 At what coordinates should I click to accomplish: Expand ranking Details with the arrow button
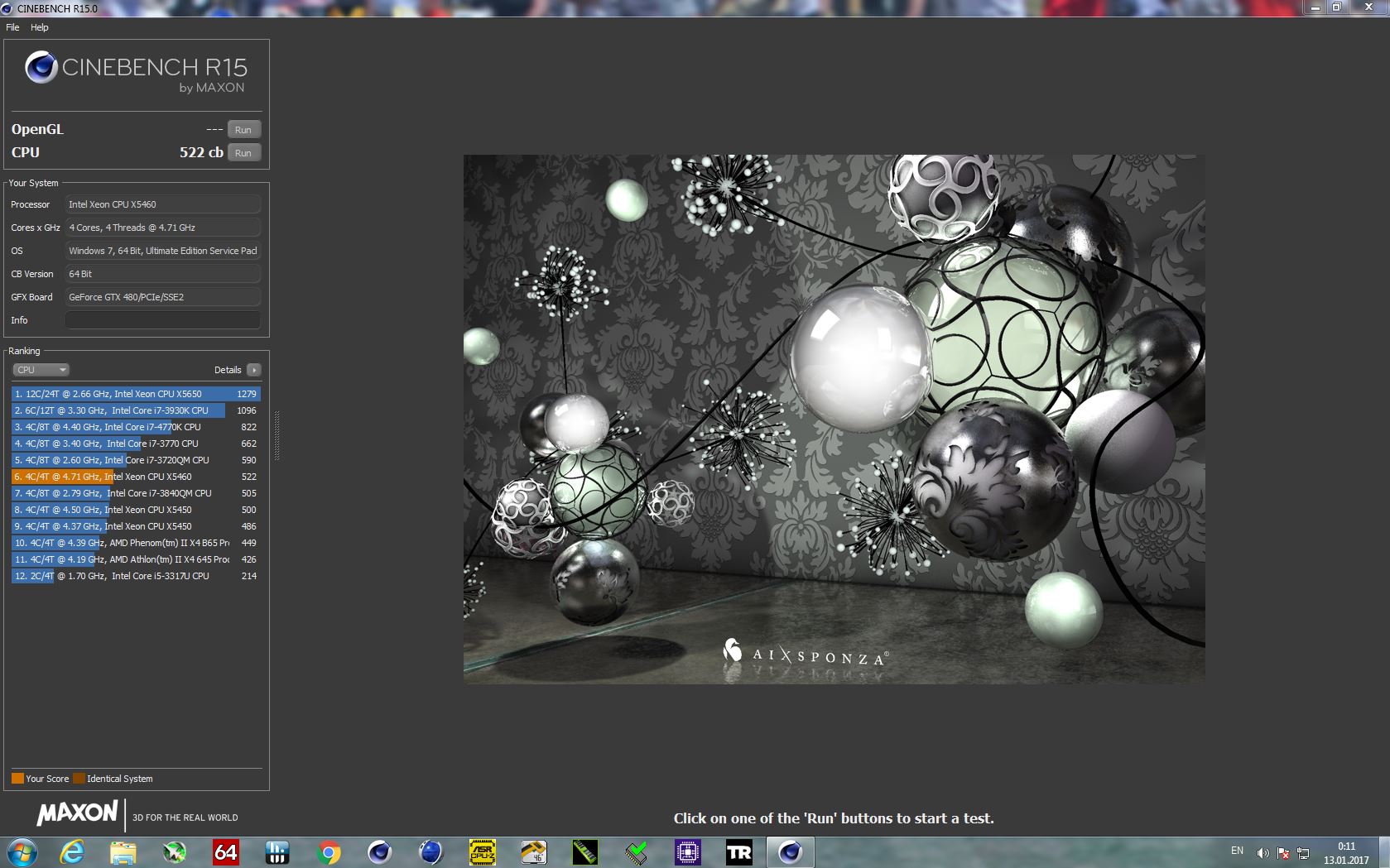(254, 370)
